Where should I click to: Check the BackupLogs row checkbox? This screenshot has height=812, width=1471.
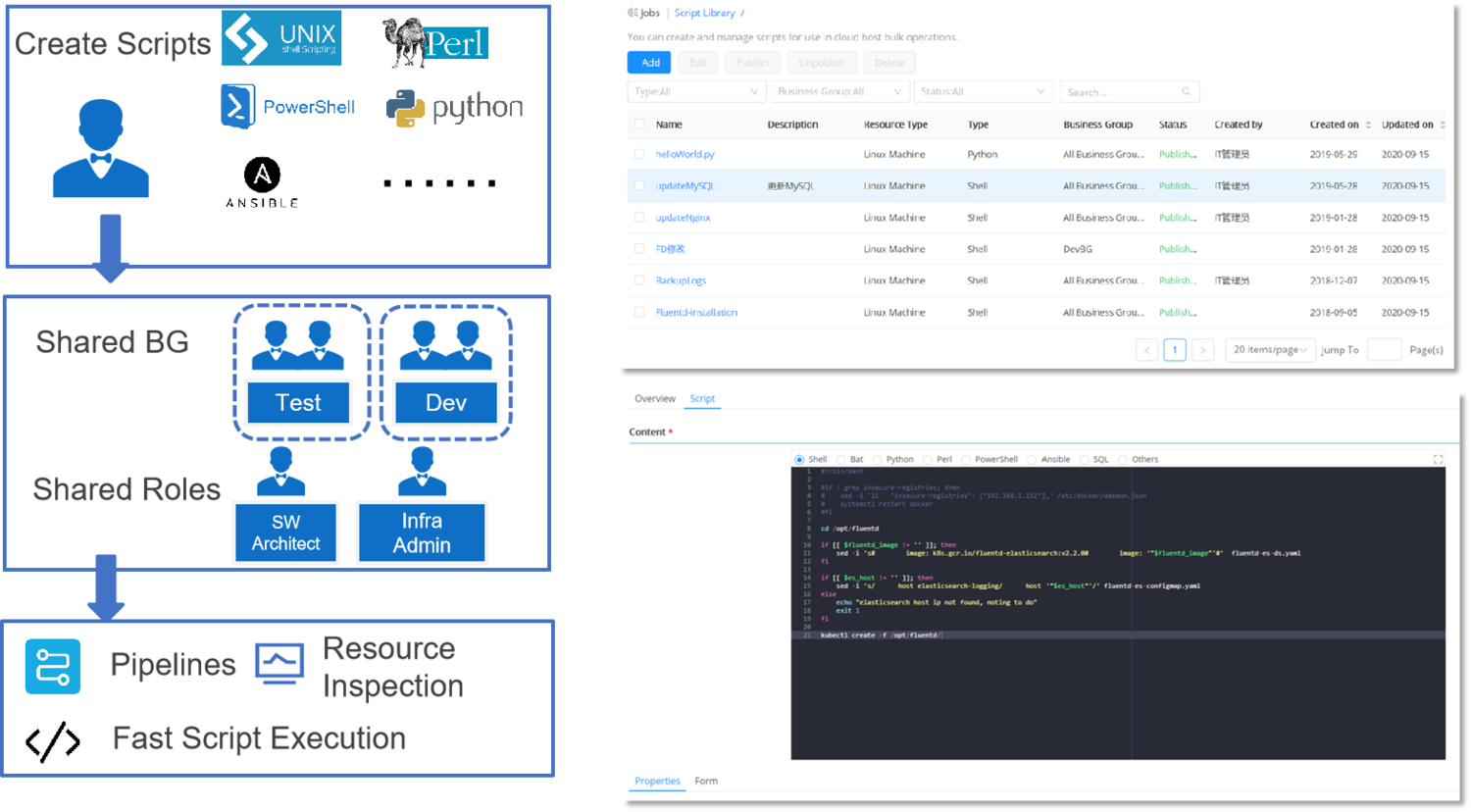pyautogui.click(x=639, y=280)
